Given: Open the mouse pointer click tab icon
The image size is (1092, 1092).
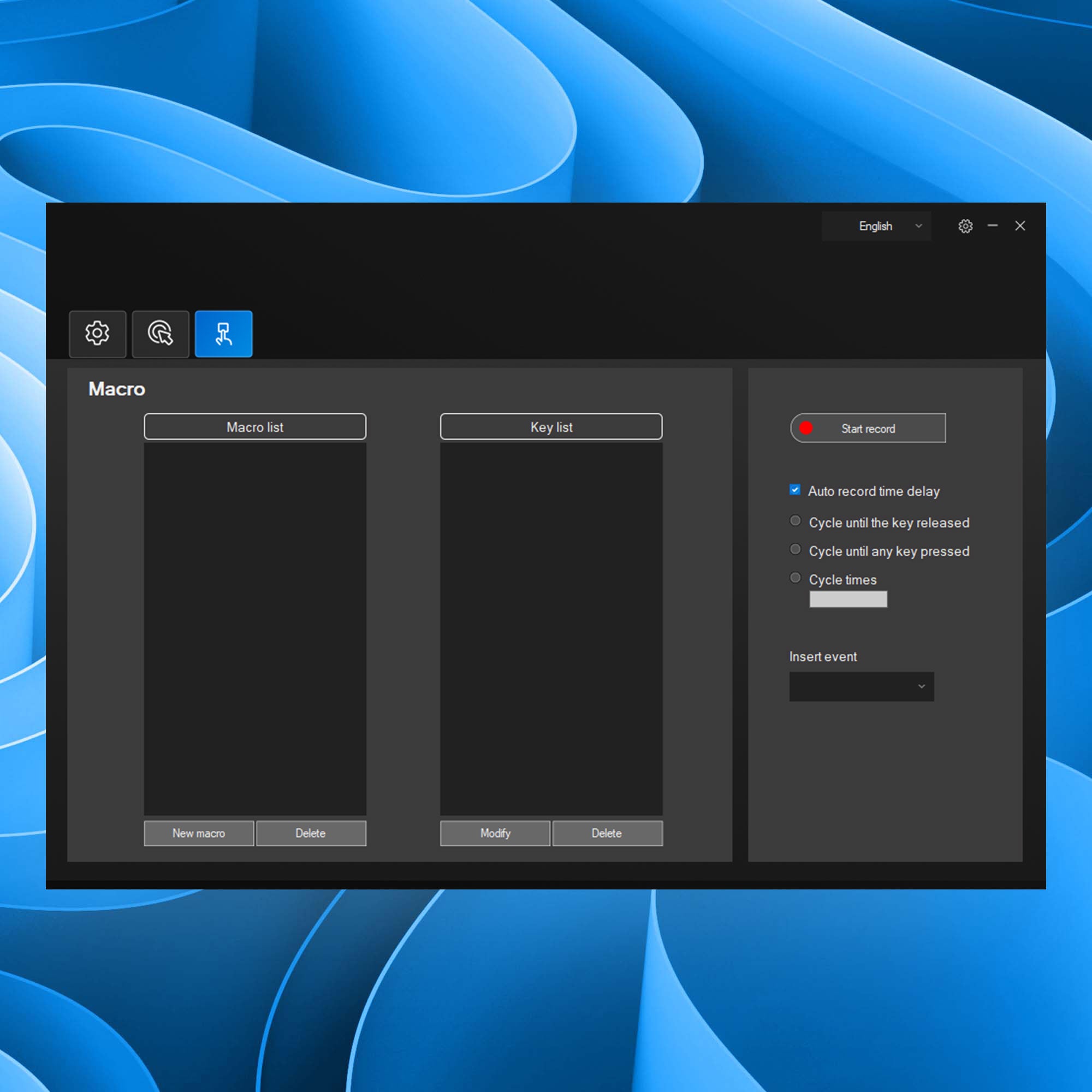Looking at the screenshot, I should click(x=161, y=334).
